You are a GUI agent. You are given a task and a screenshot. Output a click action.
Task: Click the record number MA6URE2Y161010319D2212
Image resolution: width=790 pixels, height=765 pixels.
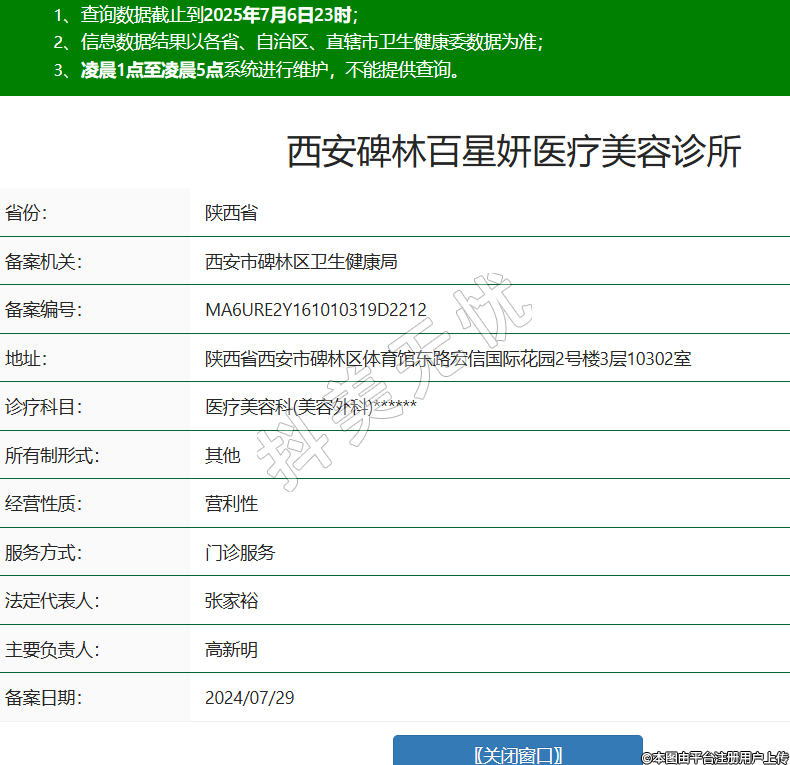(316, 310)
